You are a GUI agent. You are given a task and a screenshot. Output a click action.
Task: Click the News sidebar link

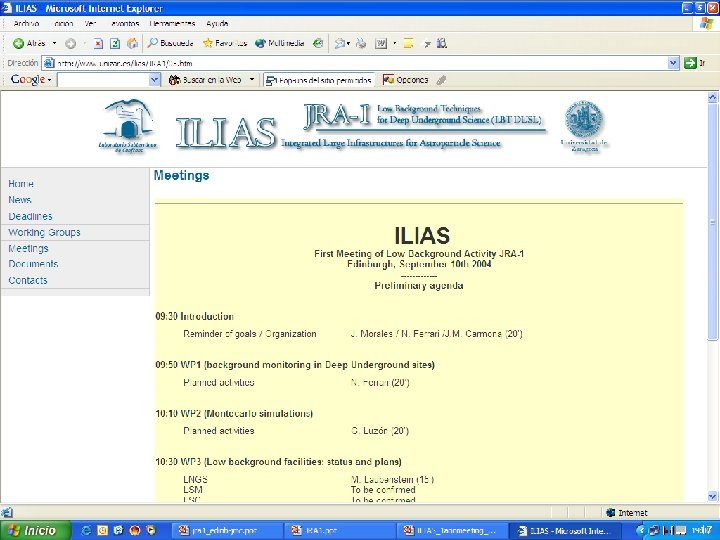[20, 200]
